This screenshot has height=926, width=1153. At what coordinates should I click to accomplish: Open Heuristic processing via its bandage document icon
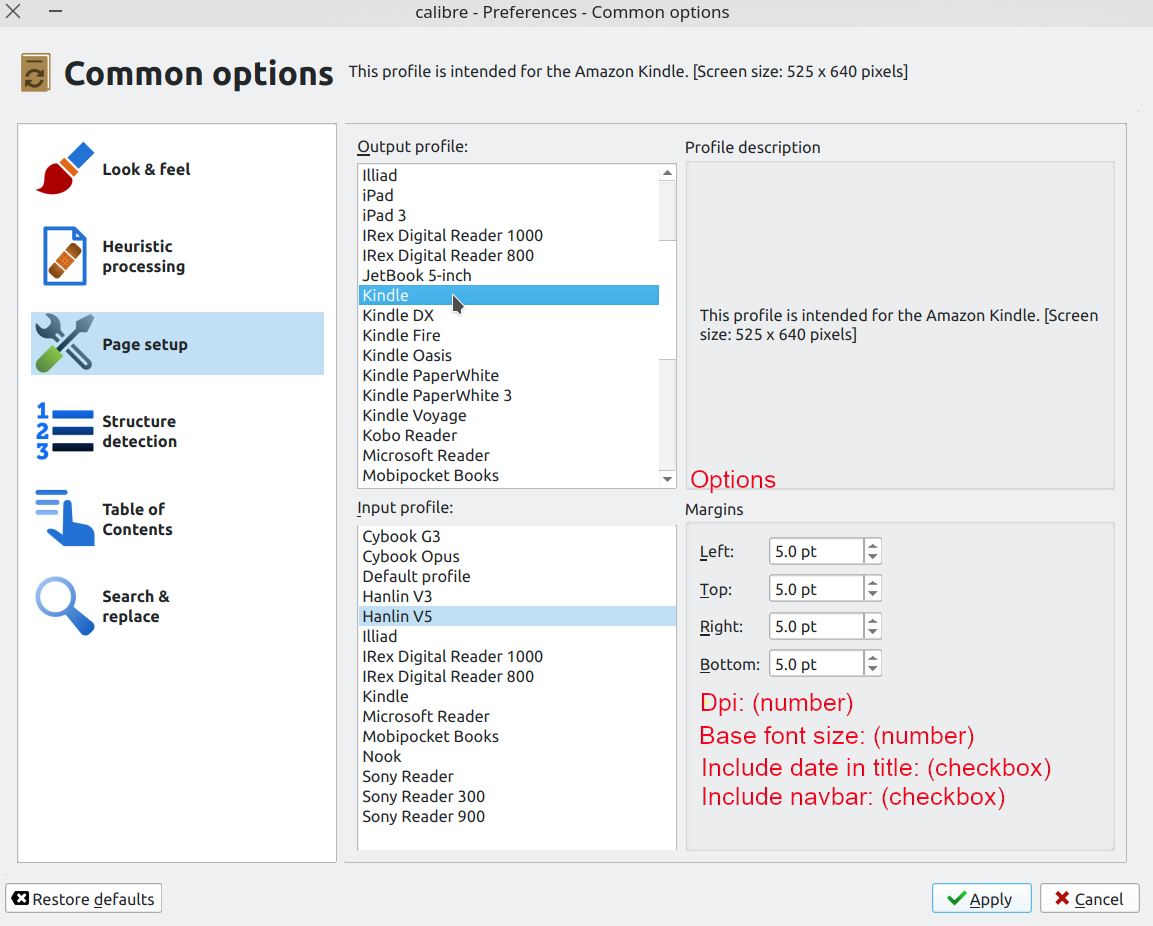65,256
